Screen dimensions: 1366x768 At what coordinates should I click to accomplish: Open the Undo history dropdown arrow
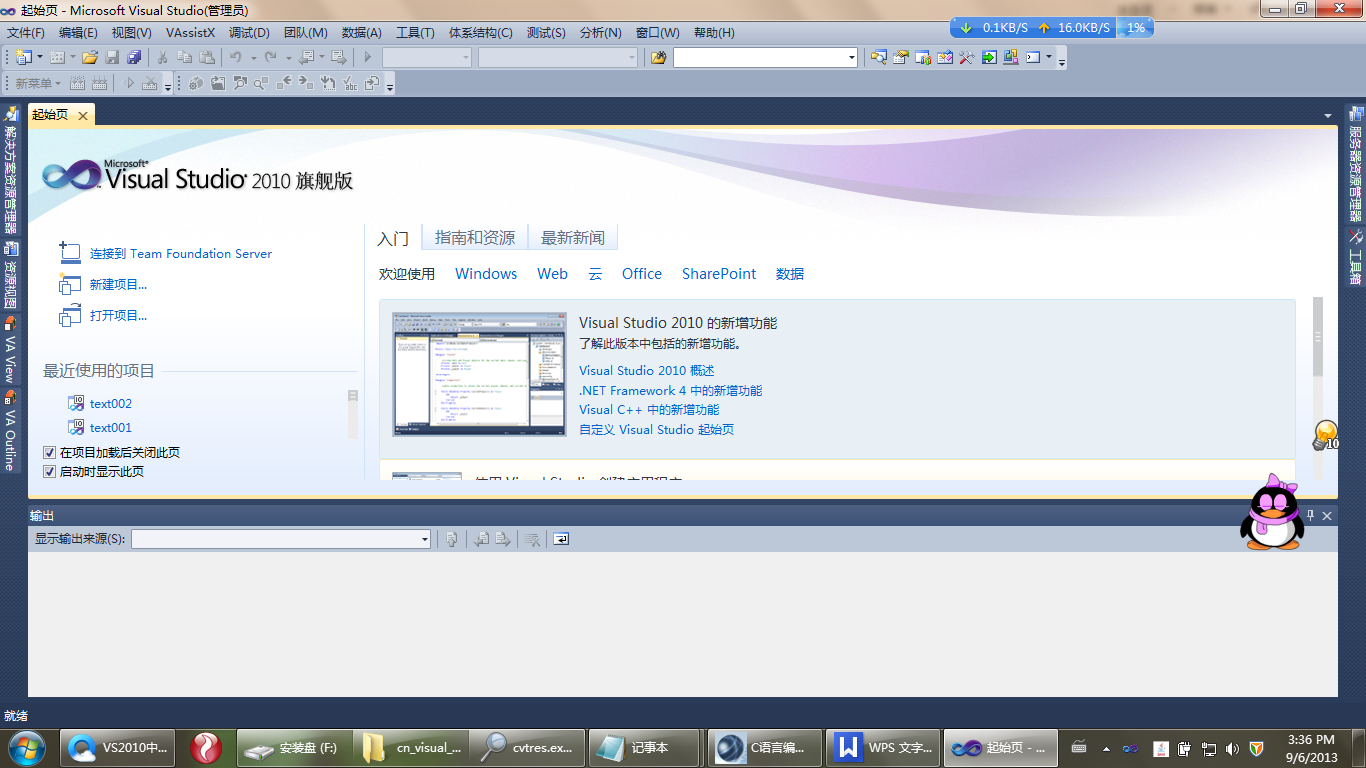click(253, 57)
